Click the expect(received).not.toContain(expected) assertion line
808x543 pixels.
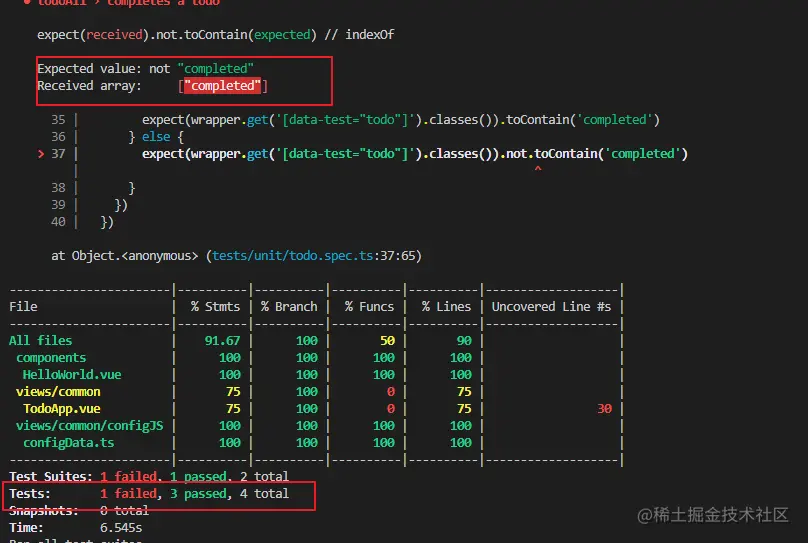tap(215, 35)
